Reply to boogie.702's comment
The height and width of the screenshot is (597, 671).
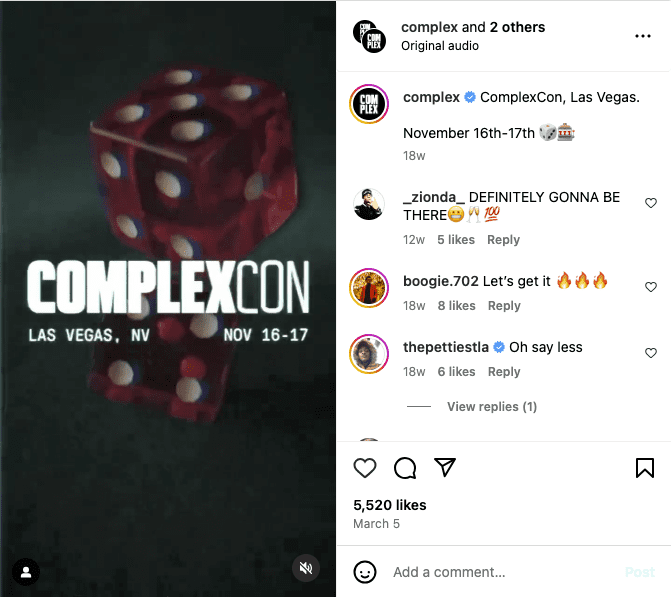tap(504, 306)
